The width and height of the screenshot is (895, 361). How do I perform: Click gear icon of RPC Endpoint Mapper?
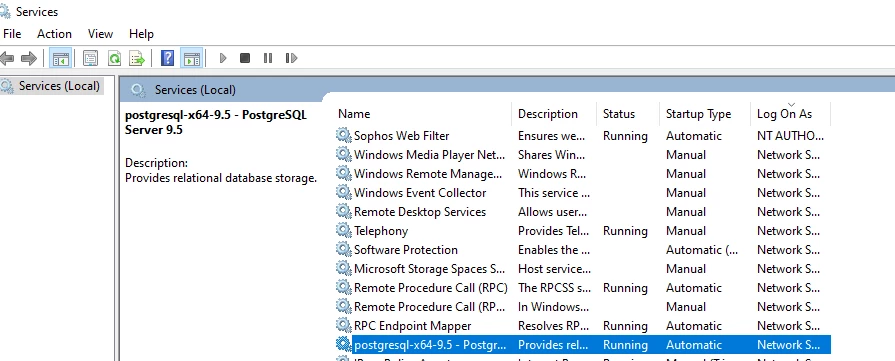click(x=343, y=326)
